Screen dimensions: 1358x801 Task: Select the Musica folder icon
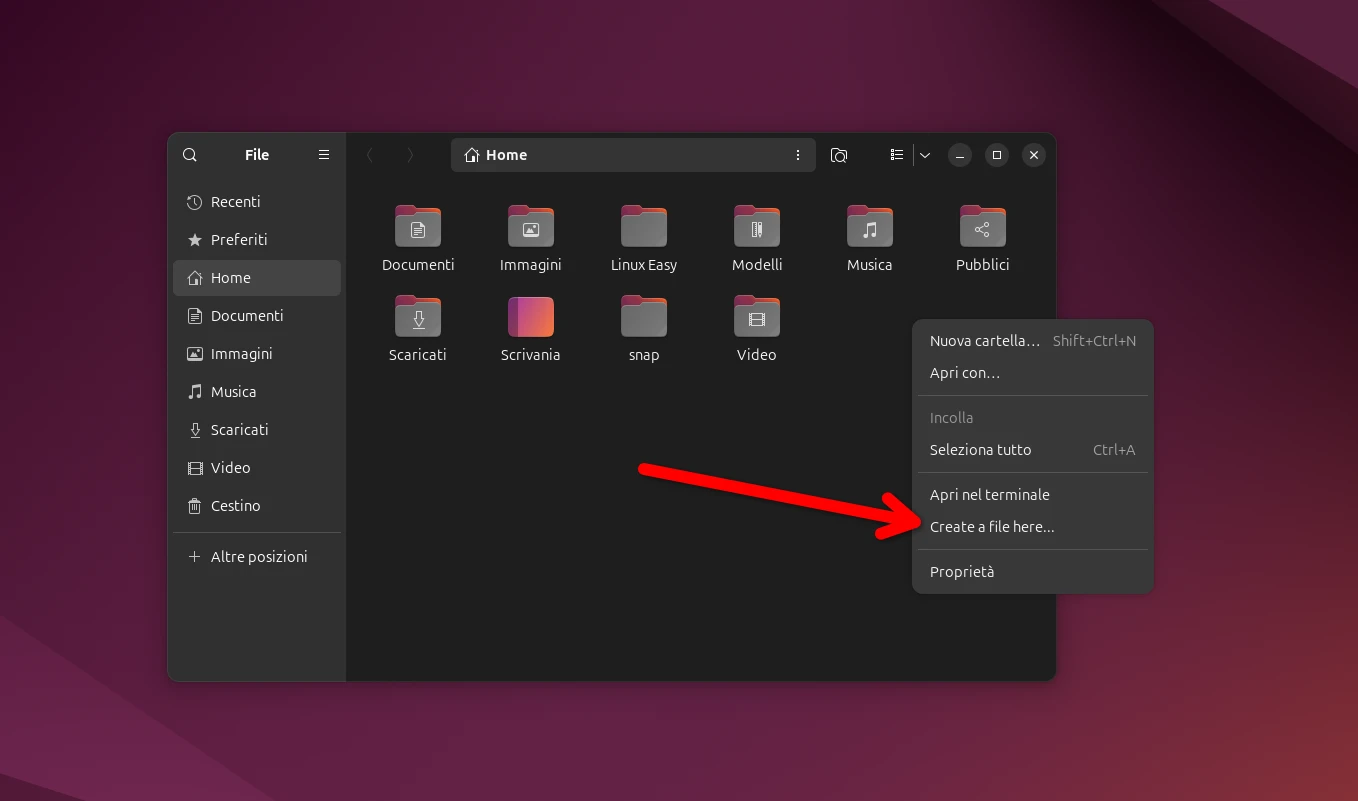click(x=869, y=225)
